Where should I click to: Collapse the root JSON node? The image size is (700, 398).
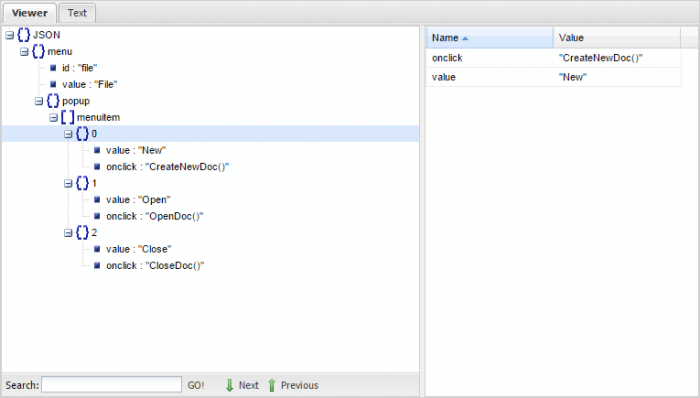click(x=9, y=35)
